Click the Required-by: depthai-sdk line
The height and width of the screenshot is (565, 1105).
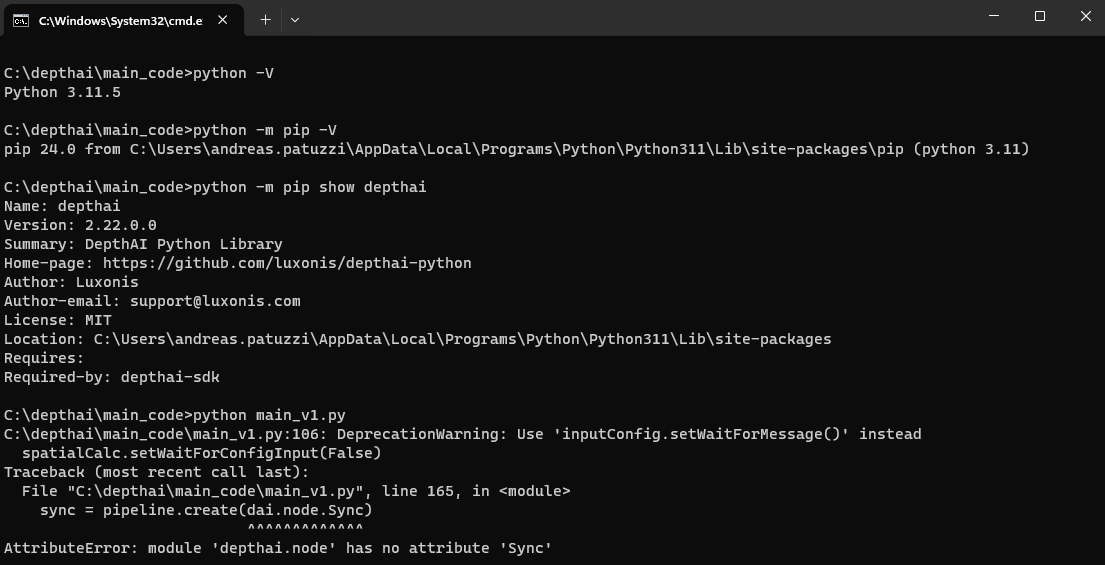112,377
